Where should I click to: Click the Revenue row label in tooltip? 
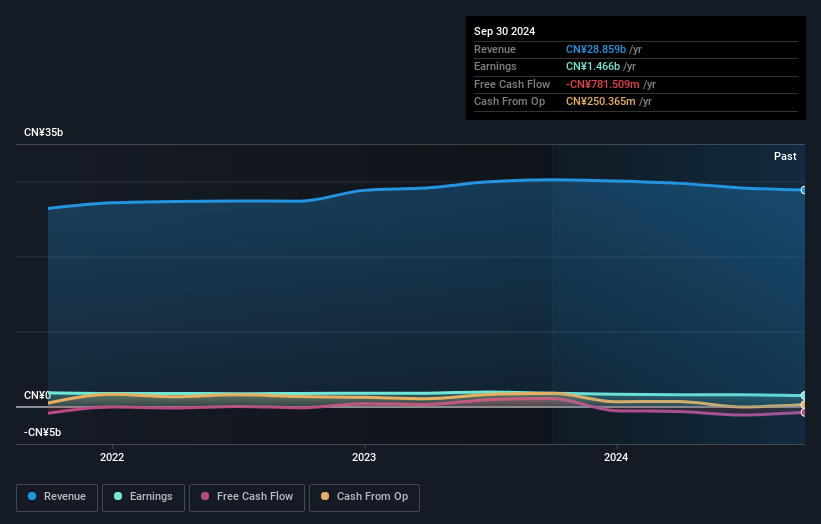pyautogui.click(x=495, y=49)
